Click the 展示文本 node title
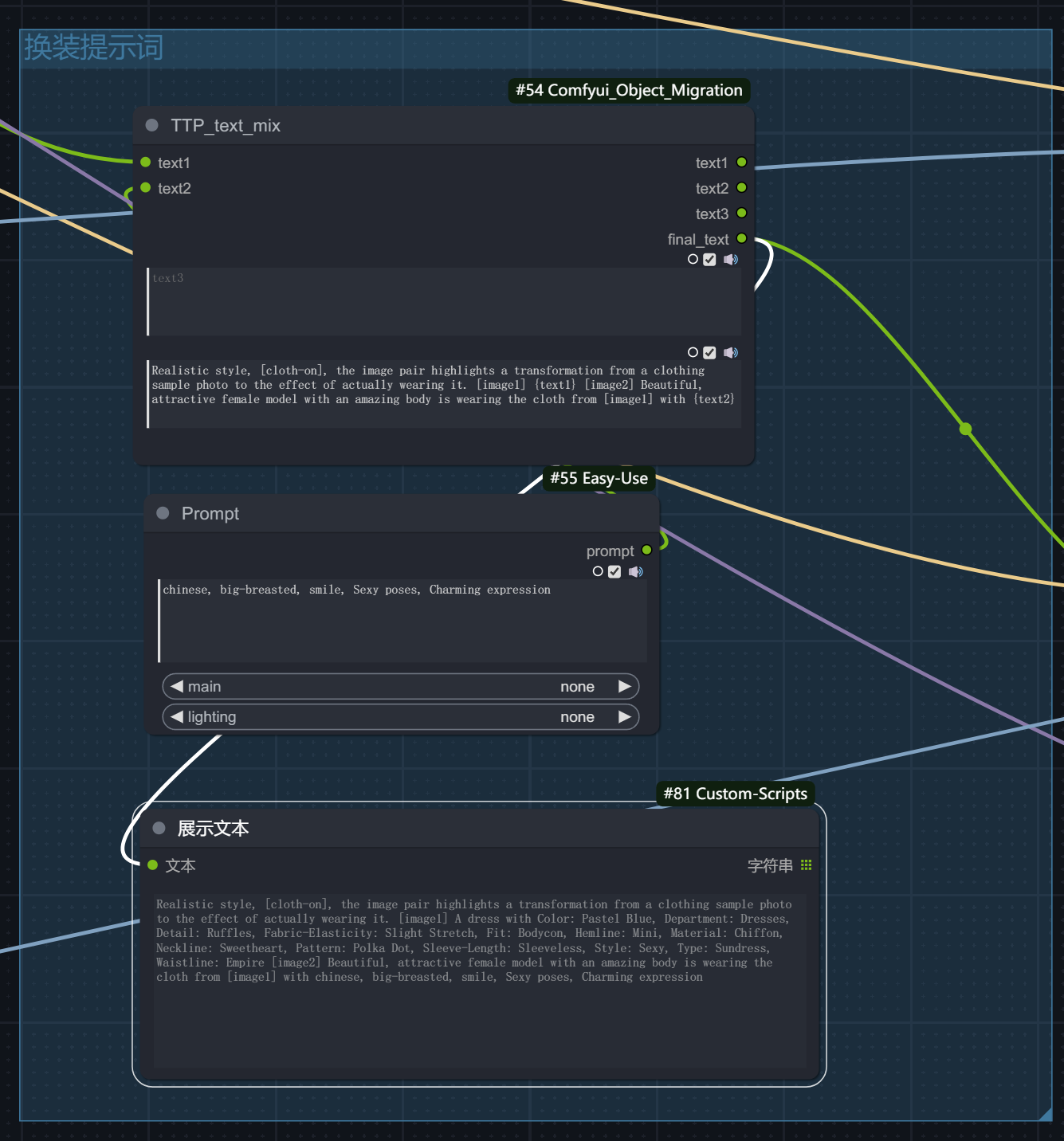This screenshot has height=1141, width=1064. (x=213, y=828)
